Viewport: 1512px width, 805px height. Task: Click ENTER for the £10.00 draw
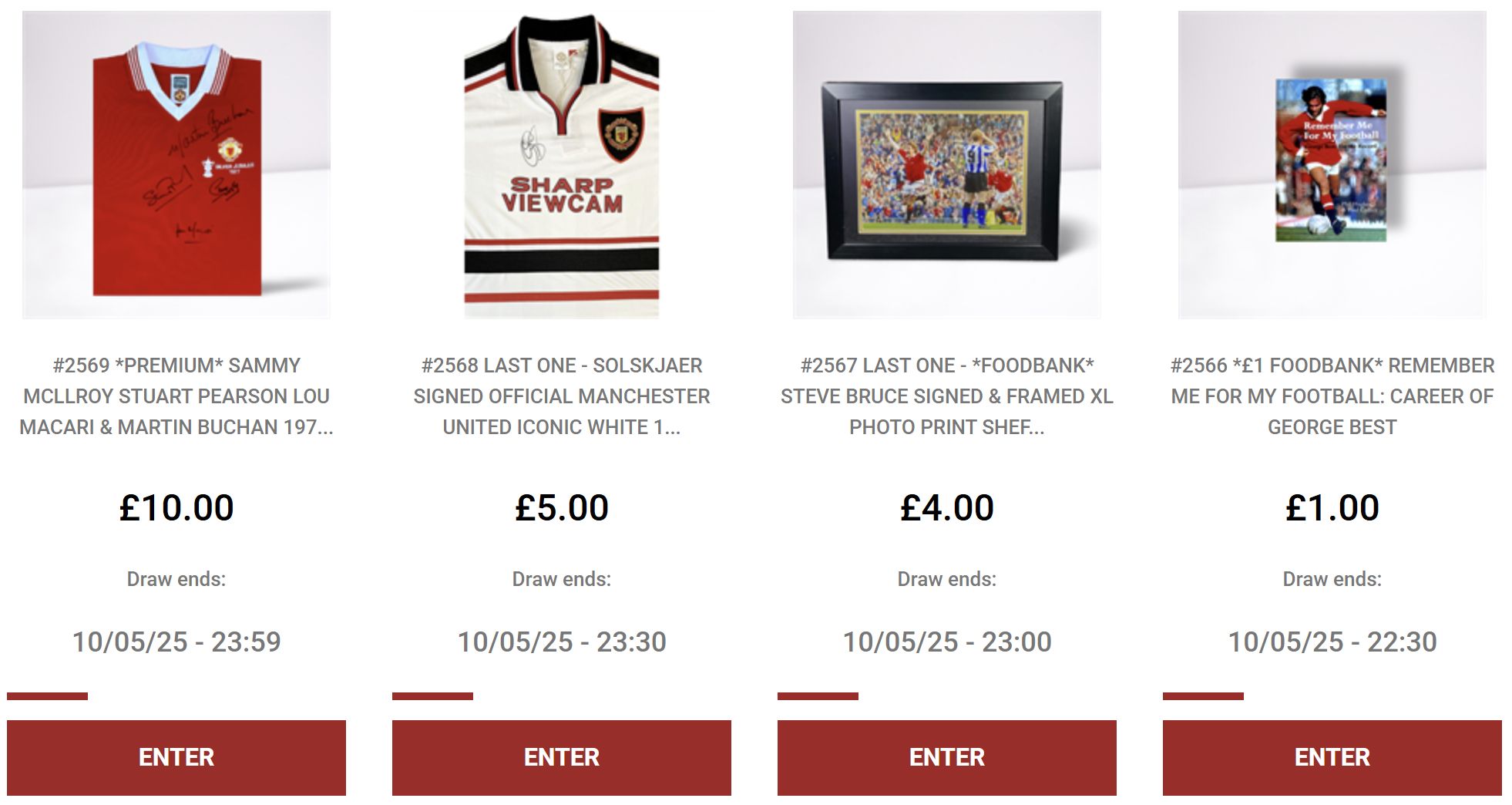176,757
